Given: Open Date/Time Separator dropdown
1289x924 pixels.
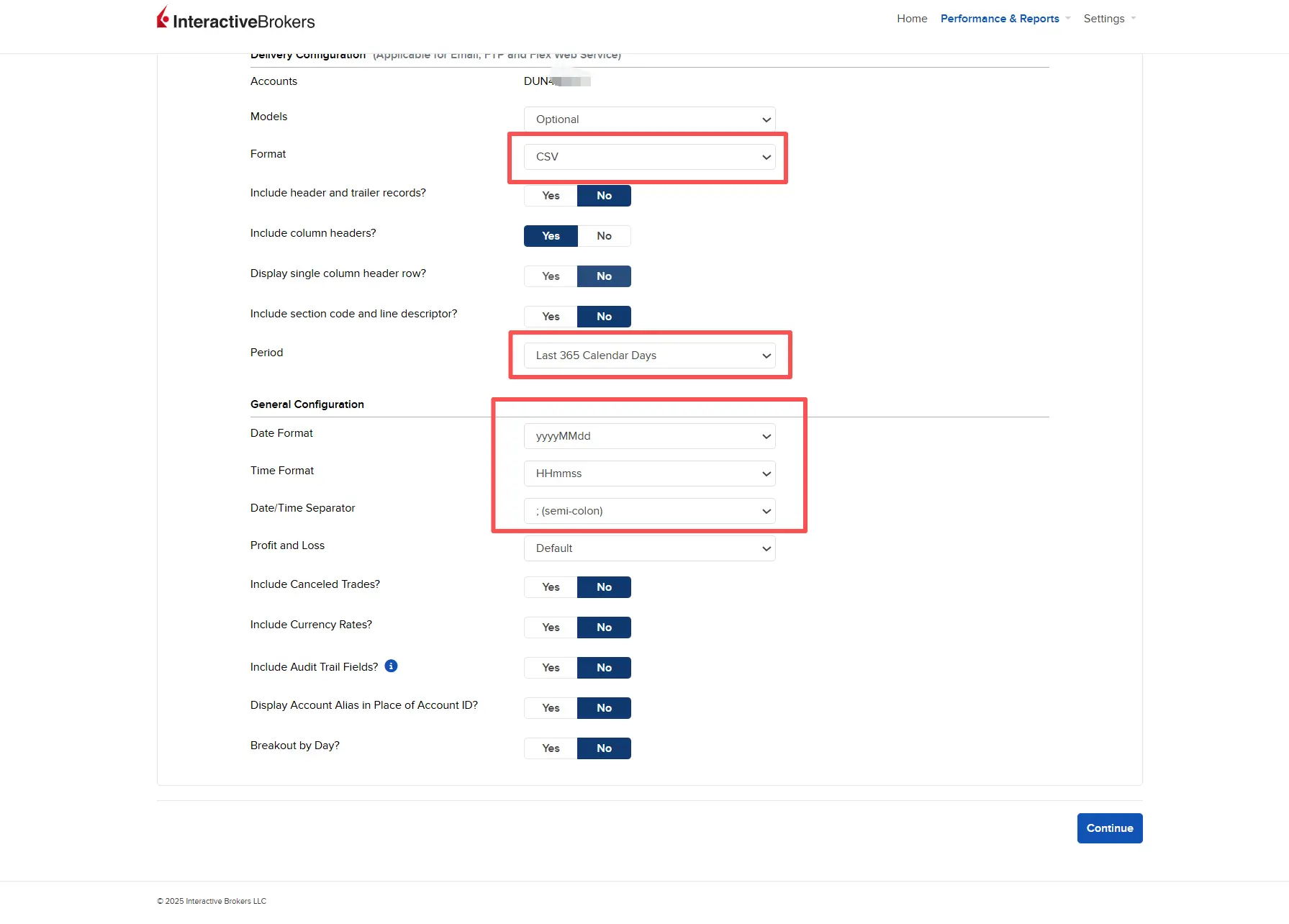Looking at the screenshot, I should (649, 511).
